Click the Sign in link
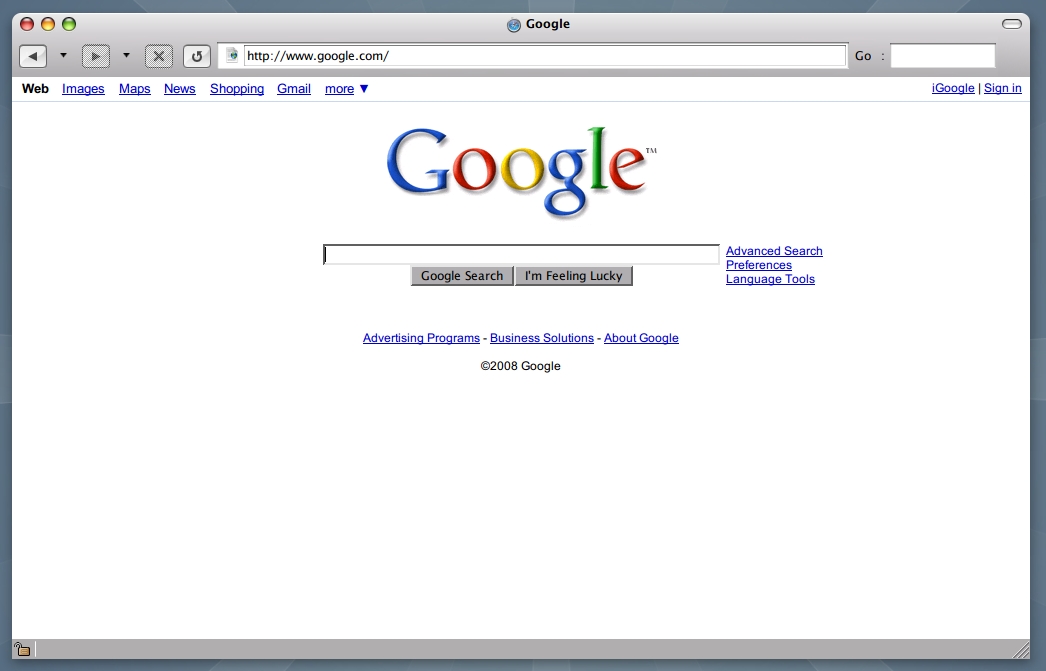This screenshot has height=671, width=1046. (x=1003, y=88)
